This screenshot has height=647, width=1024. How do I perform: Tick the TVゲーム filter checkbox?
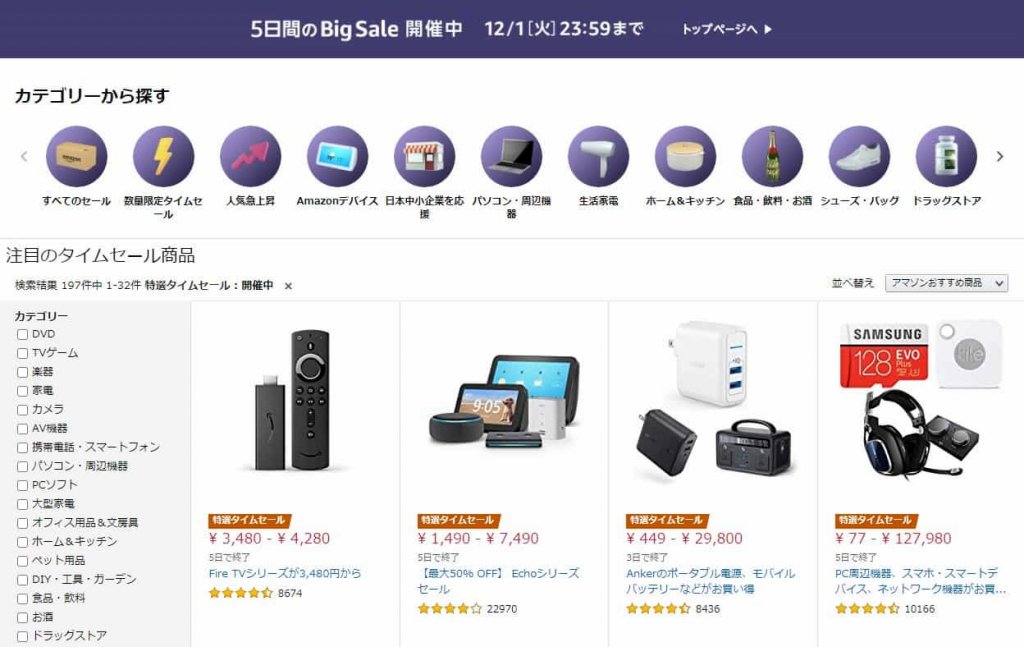[x=22, y=353]
